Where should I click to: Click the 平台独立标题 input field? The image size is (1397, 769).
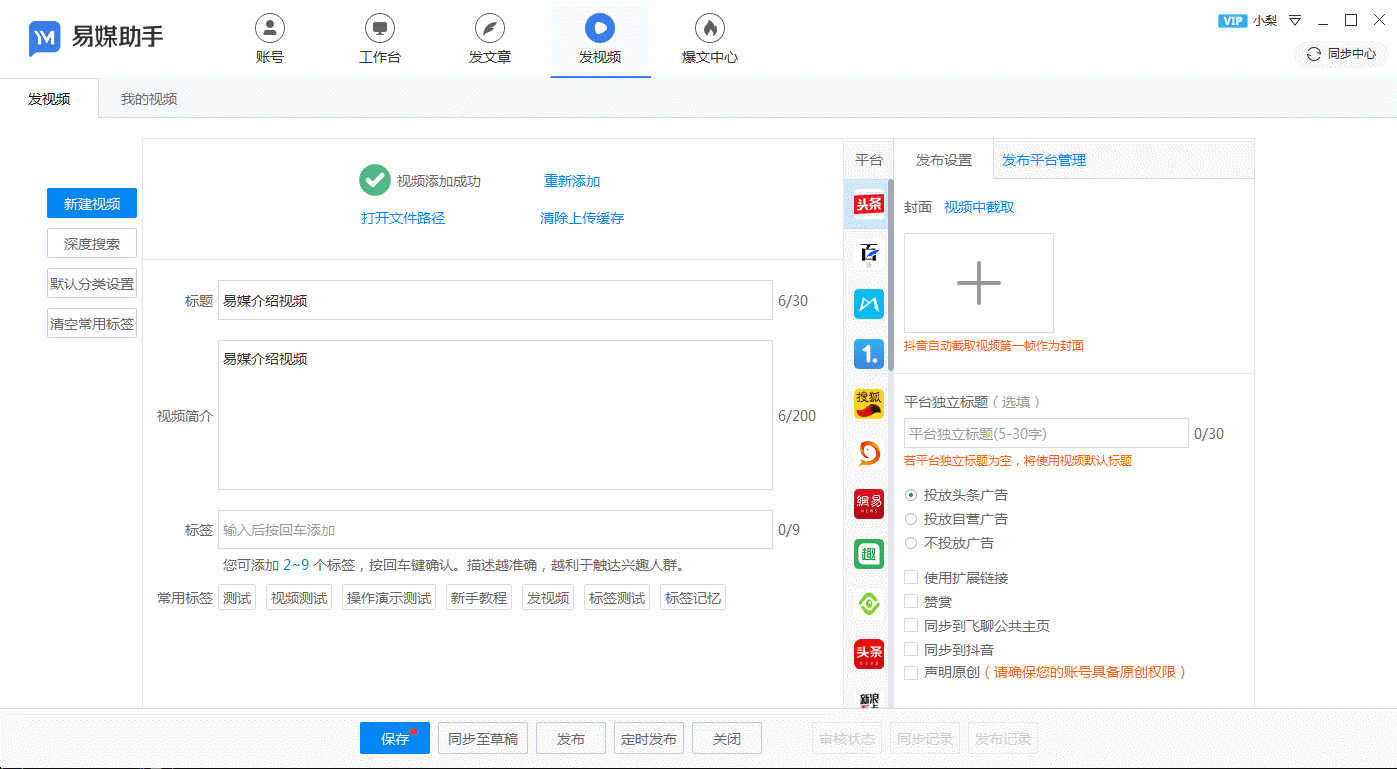[1046, 433]
